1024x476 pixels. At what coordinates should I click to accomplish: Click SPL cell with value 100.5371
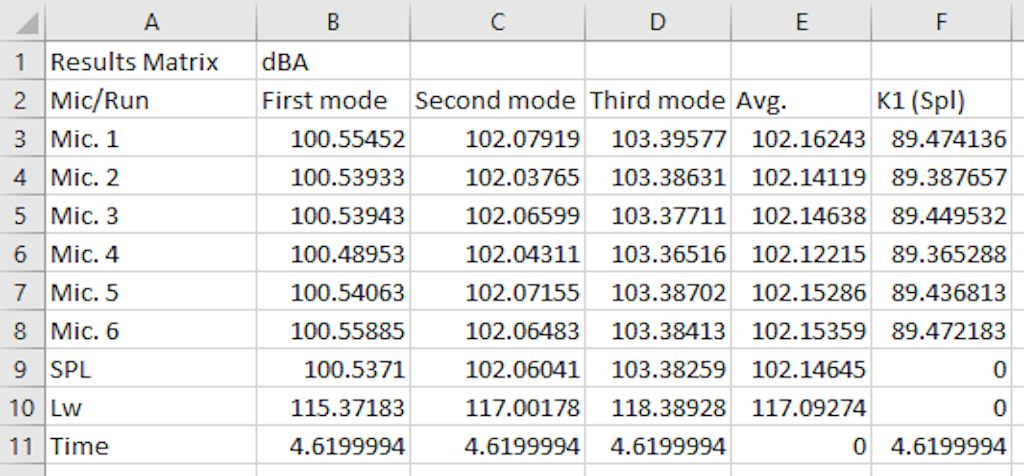(333, 370)
